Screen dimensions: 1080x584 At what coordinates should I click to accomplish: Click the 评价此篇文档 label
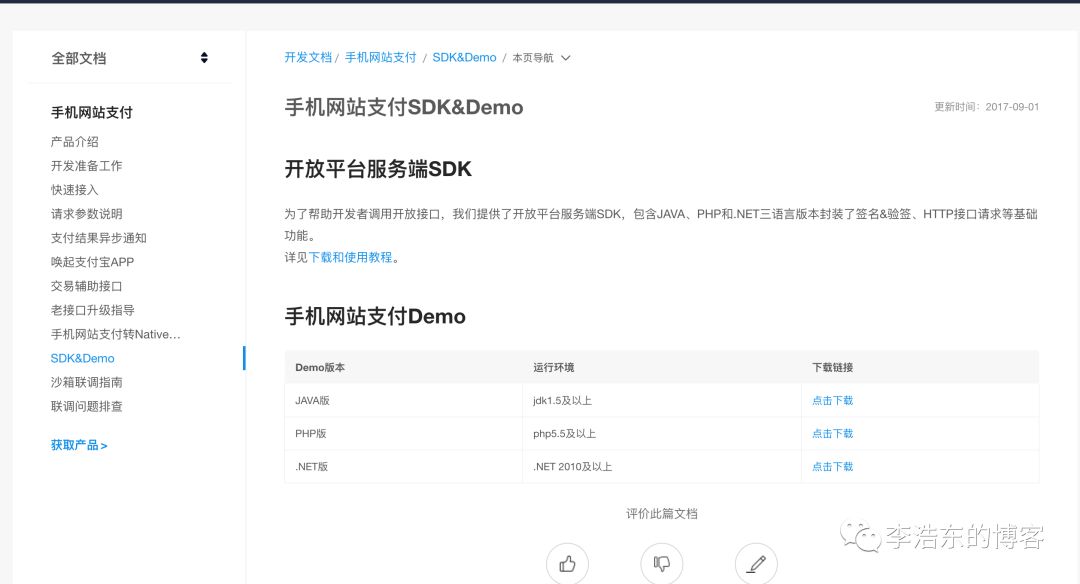tap(661, 513)
